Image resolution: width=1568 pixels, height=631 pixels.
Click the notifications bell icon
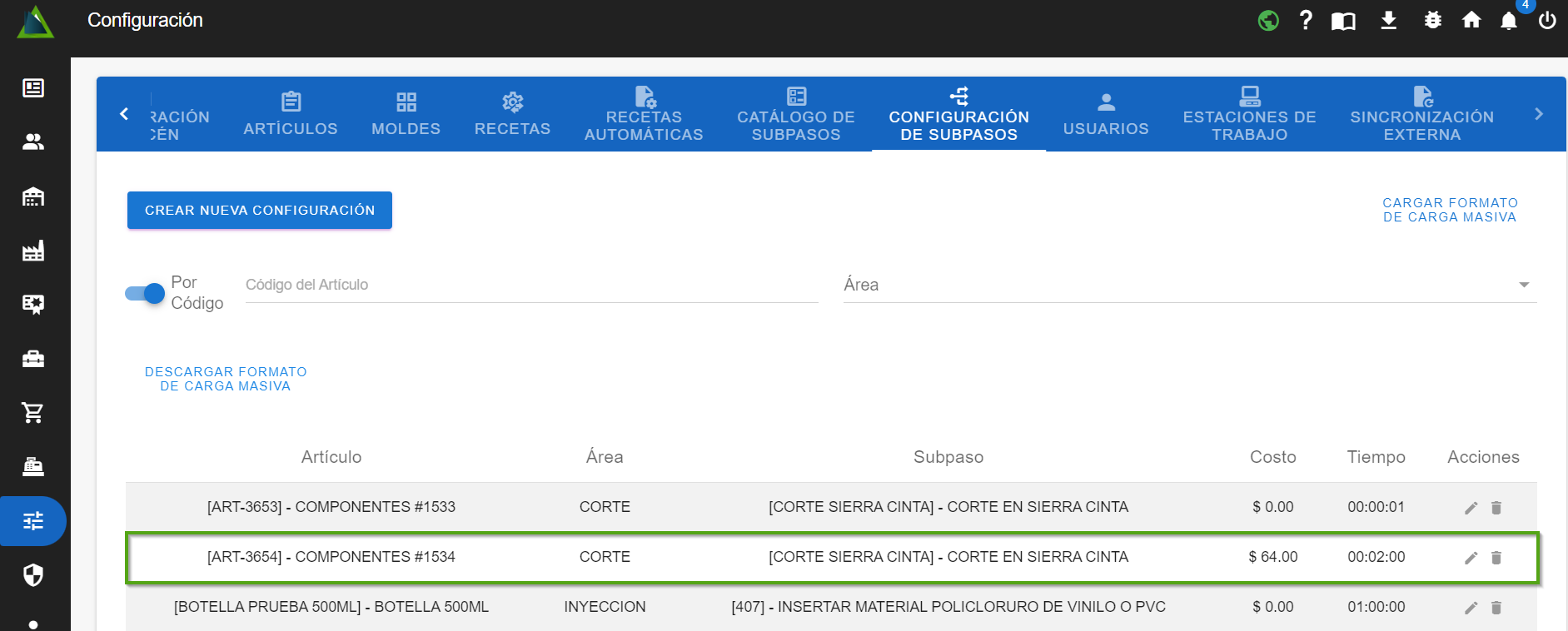click(x=1508, y=21)
